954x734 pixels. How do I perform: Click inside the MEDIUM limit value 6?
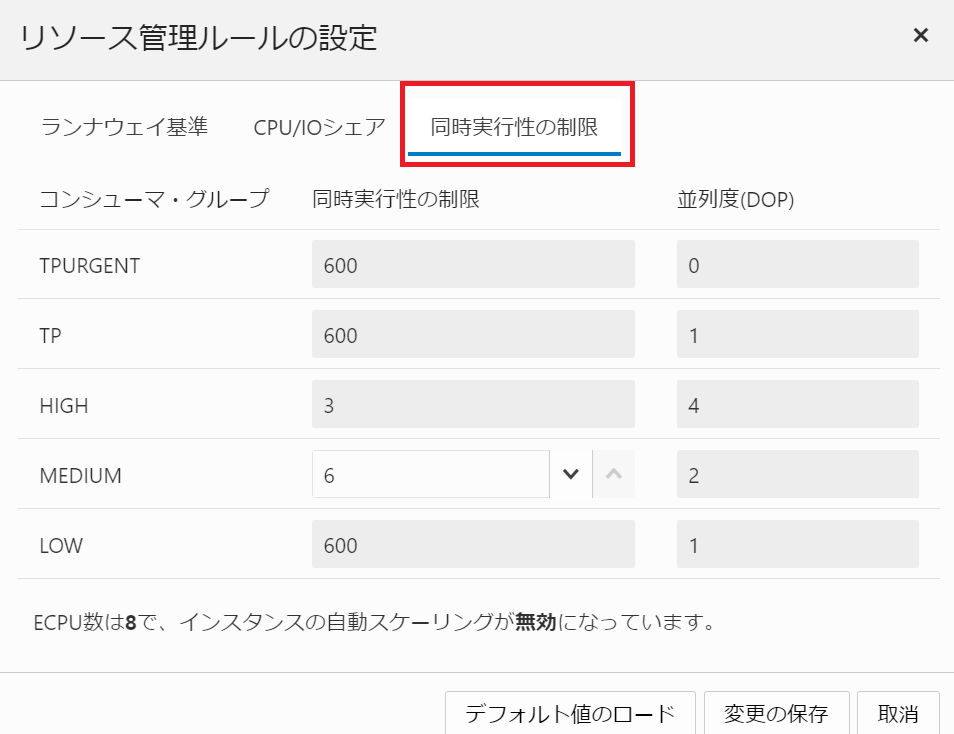(x=430, y=473)
